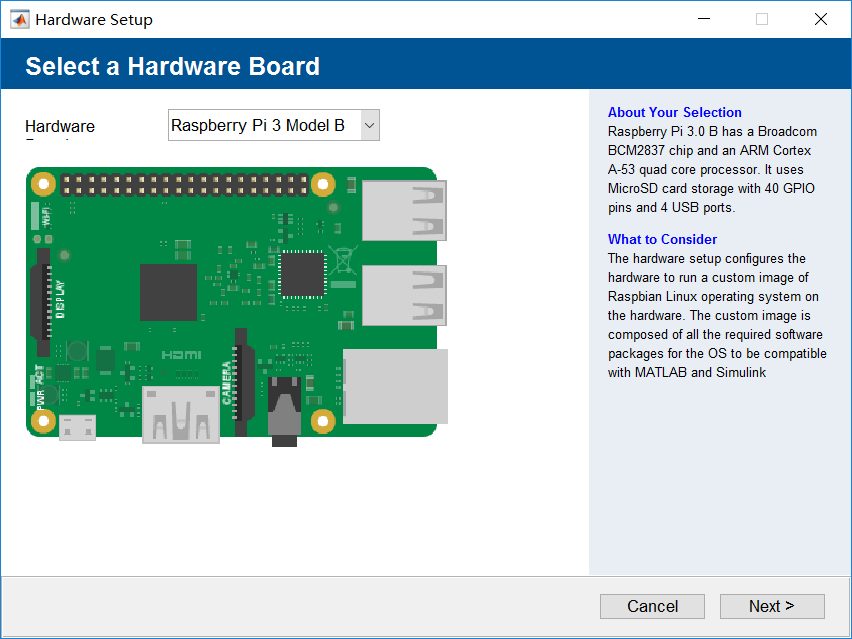
Task: Close the Hardware Setup window
Action: (821, 19)
